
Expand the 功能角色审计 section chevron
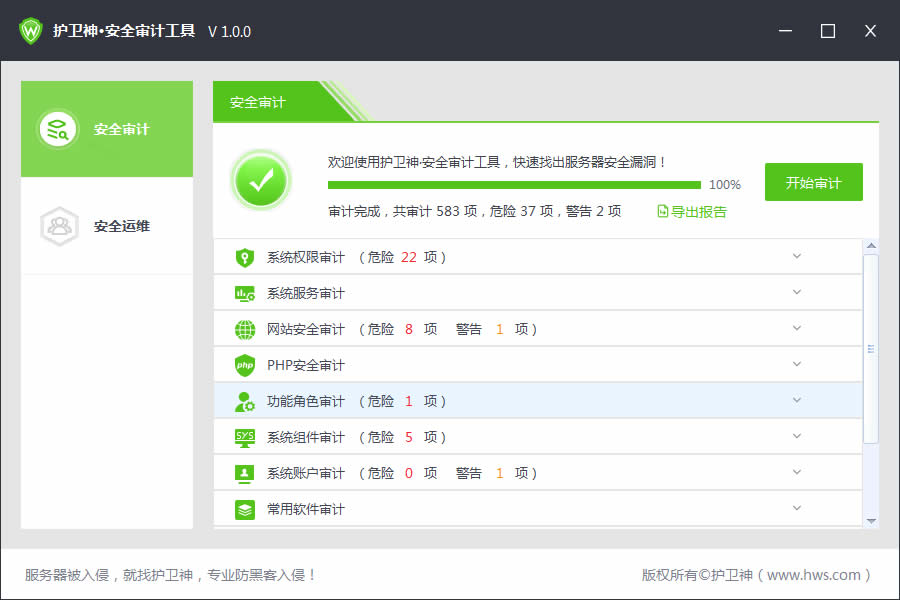pyautogui.click(x=797, y=400)
